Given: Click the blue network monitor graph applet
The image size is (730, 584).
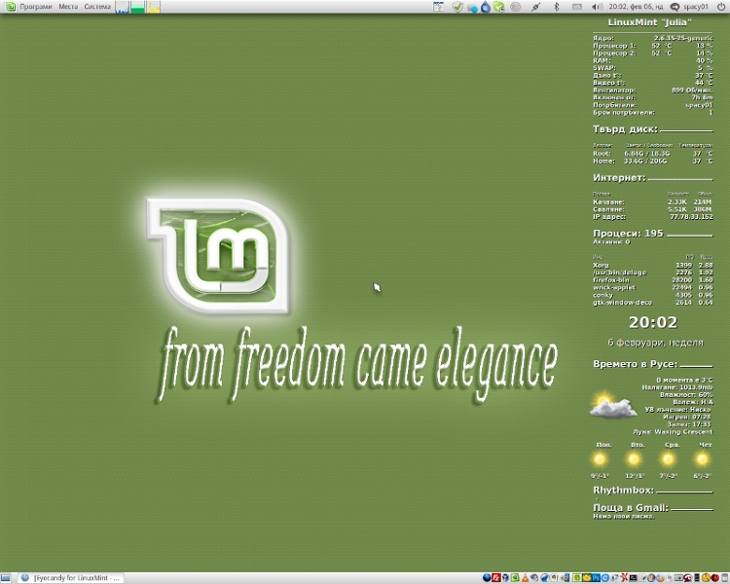Looking at the screenshot, I should coord(122,7).
